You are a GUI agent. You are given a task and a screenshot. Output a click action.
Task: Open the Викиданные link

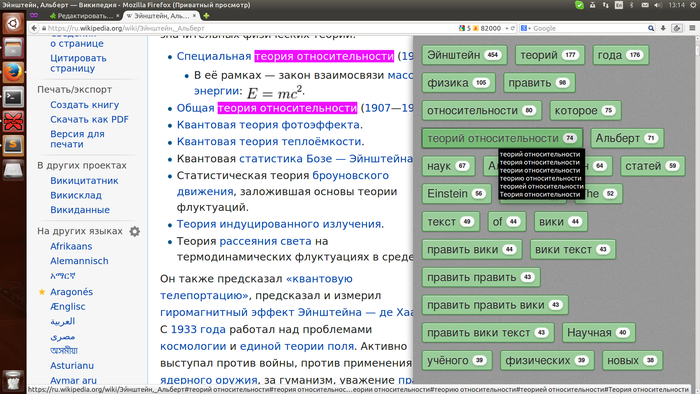tap(80, 209)
